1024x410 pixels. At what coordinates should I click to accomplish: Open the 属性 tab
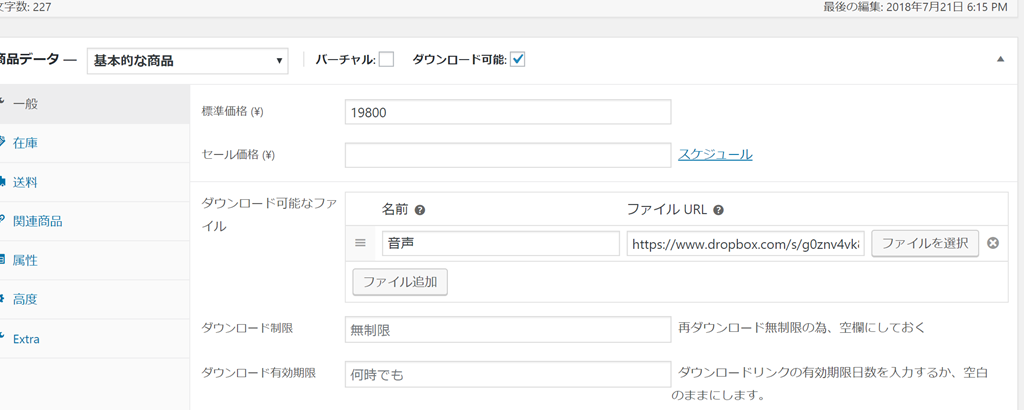[25, 260]
